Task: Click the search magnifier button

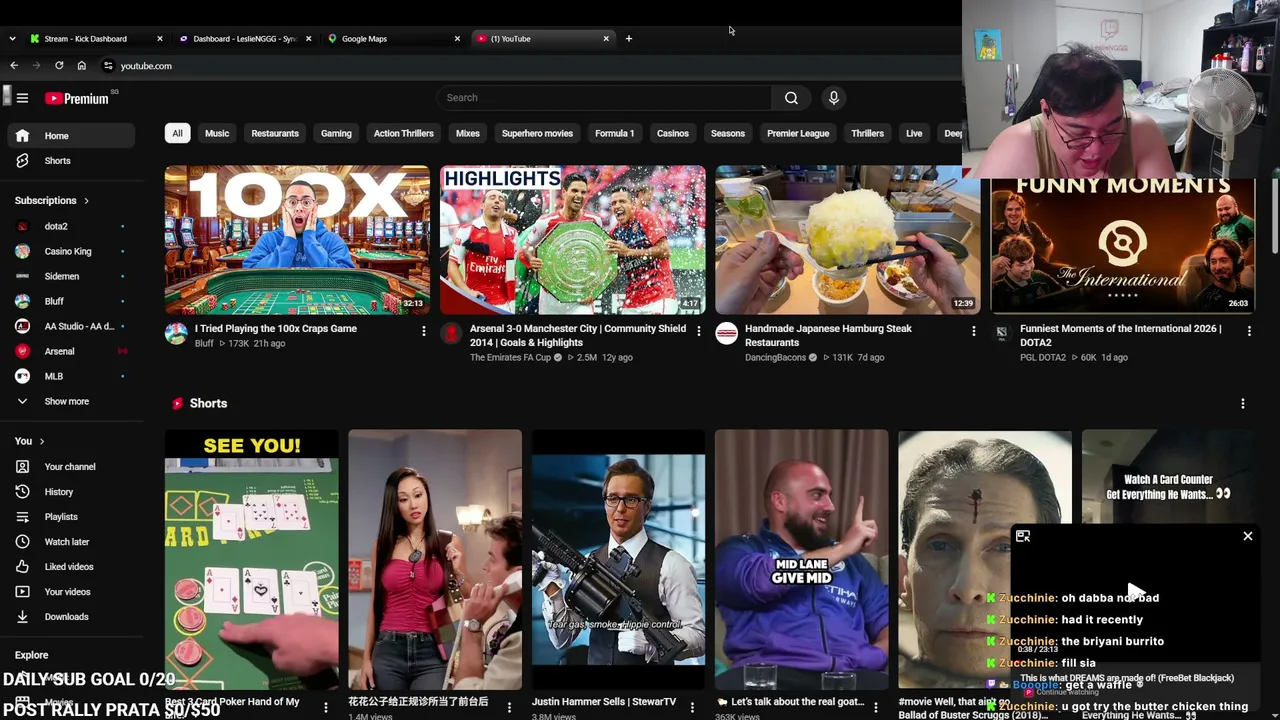Action: tap(791, 98)
